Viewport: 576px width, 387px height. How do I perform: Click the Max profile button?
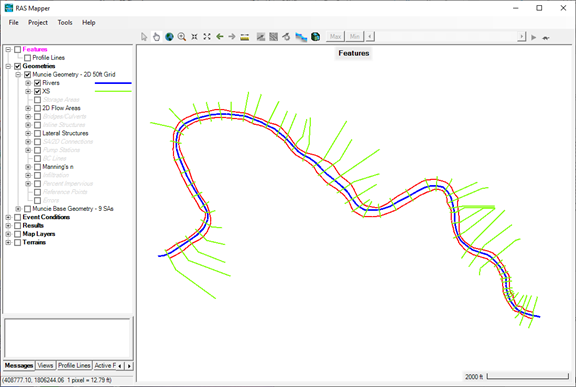click(335, 37)
